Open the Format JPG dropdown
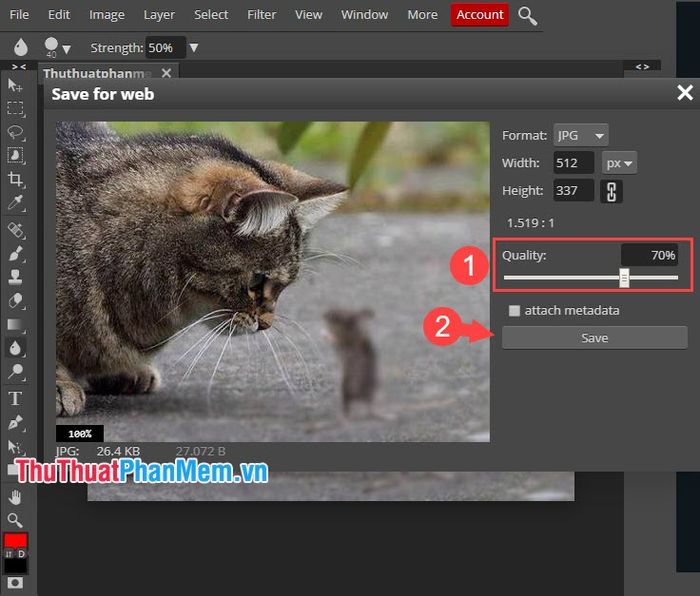700x596 pixels. (580, 135)
